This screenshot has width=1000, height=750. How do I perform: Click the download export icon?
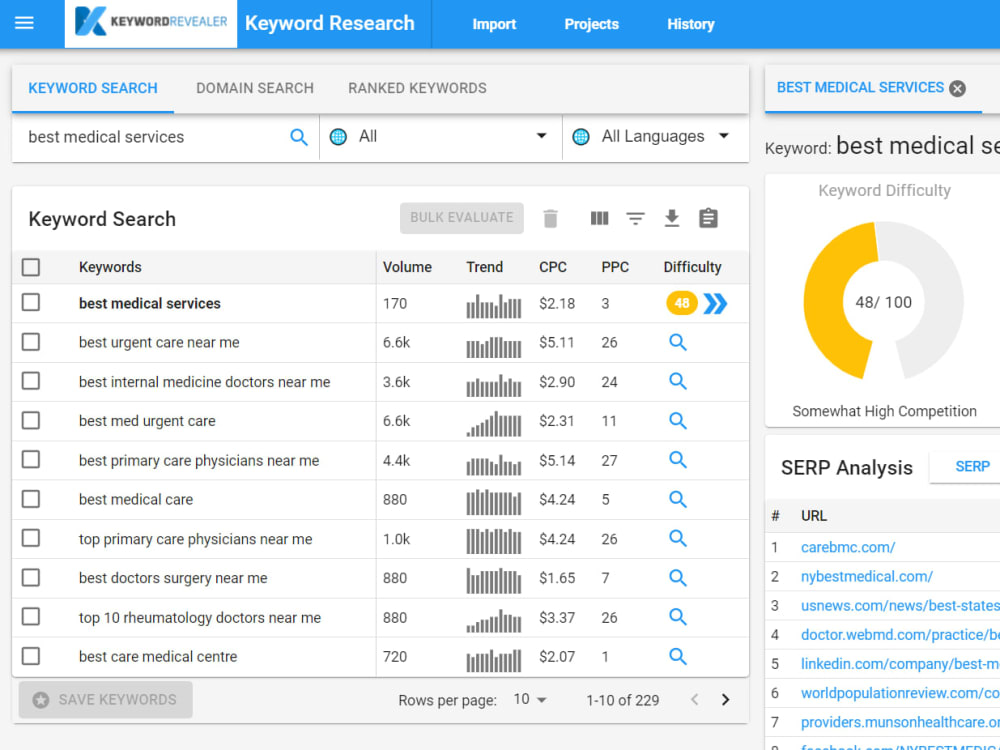[x=672, y=218]
